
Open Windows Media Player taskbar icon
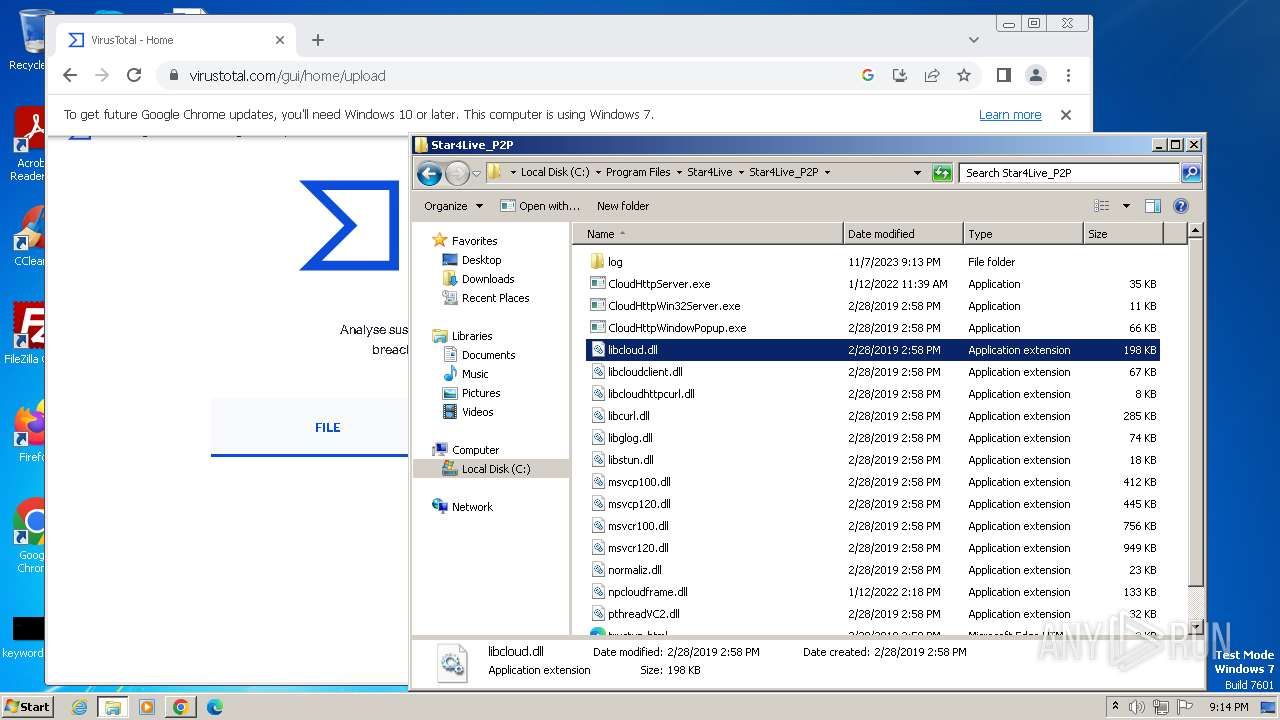pos(146,707)
